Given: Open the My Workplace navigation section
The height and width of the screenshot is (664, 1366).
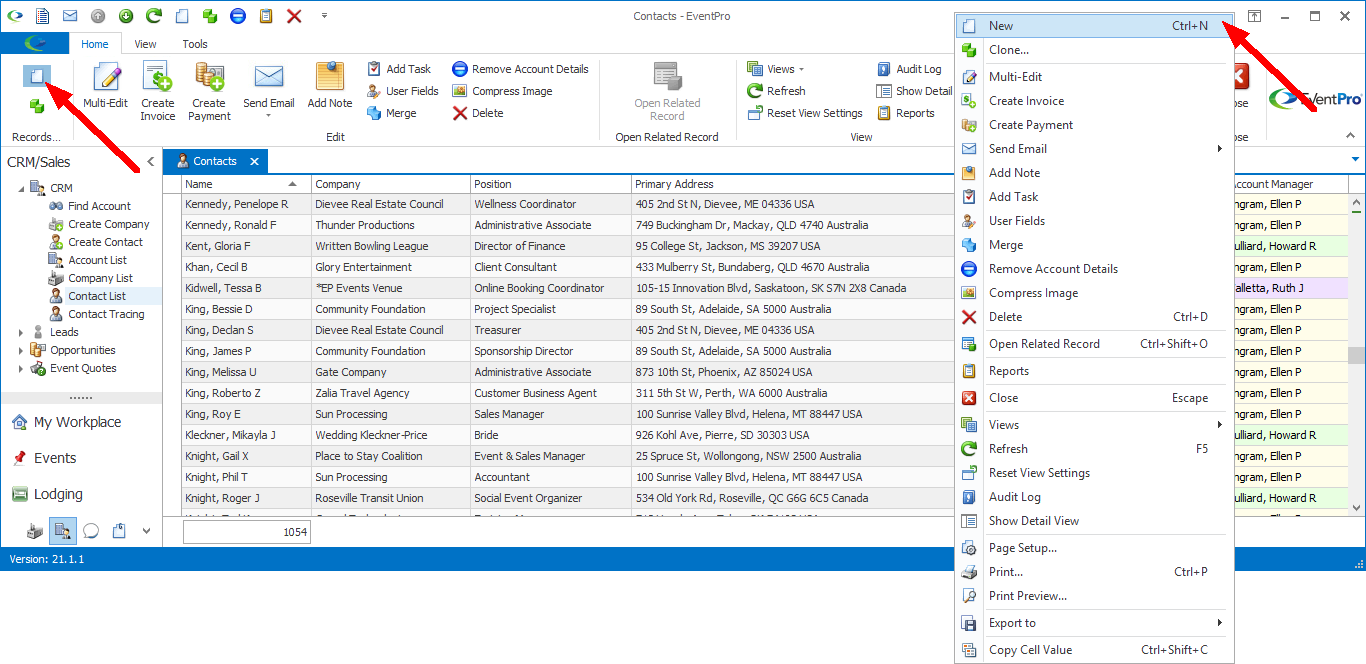Looking at the screenshot, I should [80, 422].
